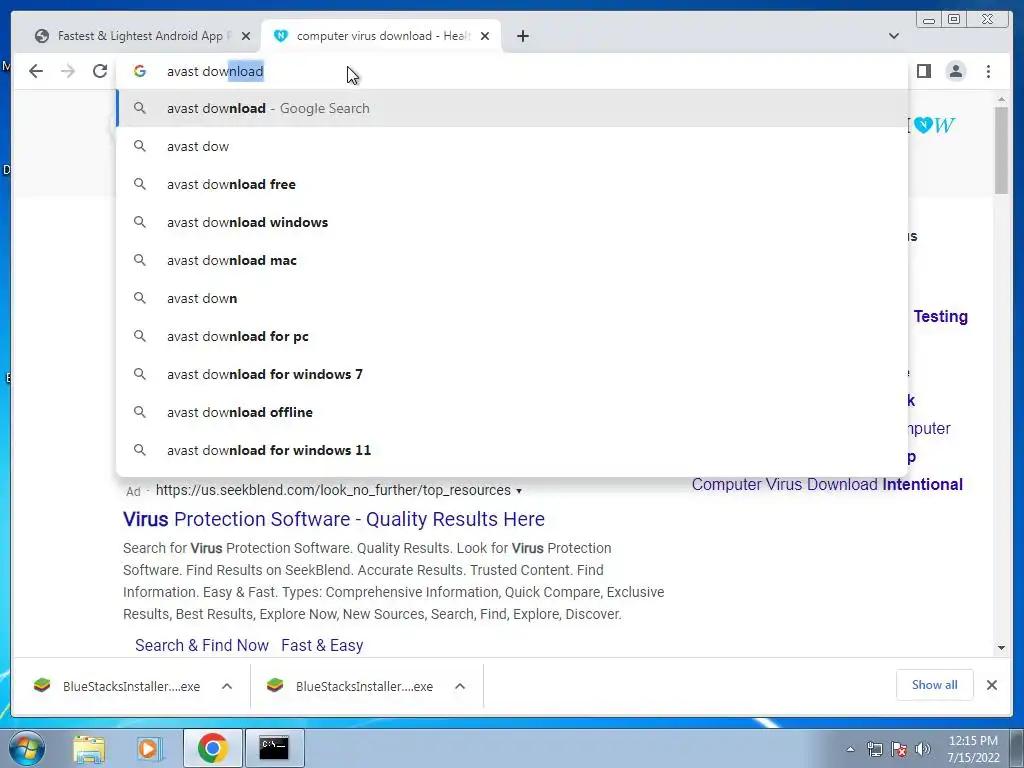Open the tab search chevron

coord(894,36)
